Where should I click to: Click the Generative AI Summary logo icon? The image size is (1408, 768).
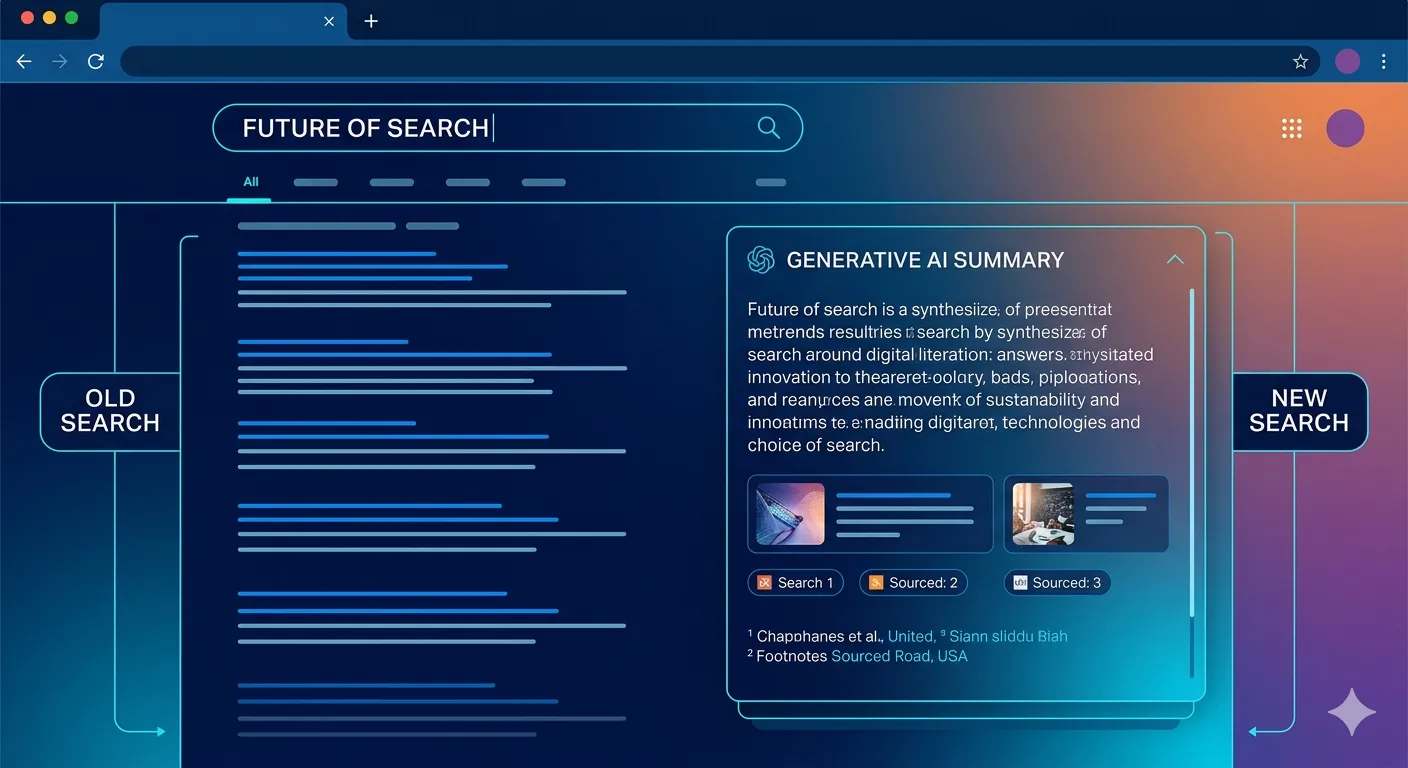pyautogui.click(x=761, y=260)
